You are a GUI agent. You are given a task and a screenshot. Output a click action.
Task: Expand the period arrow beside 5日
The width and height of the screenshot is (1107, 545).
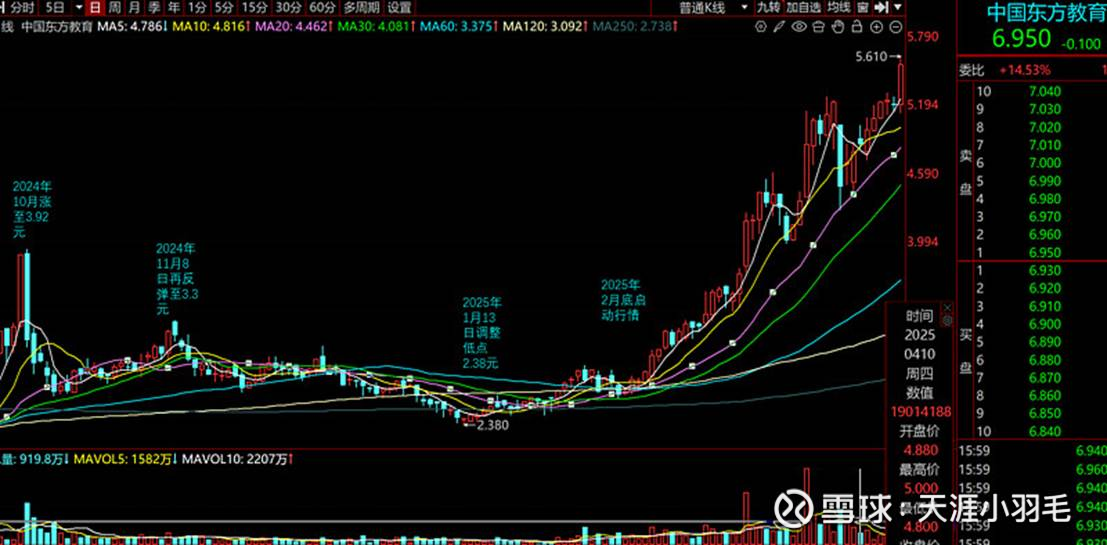(77, 8)
